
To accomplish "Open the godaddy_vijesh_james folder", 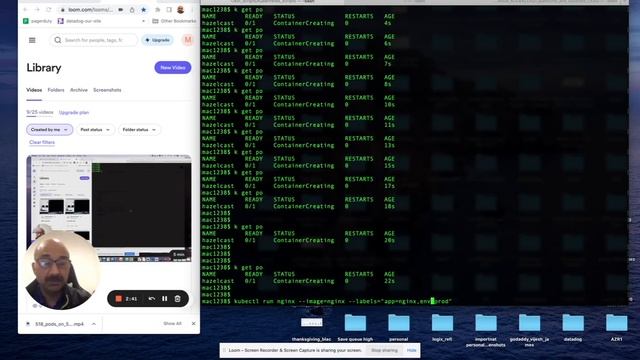I will (529, 330).
